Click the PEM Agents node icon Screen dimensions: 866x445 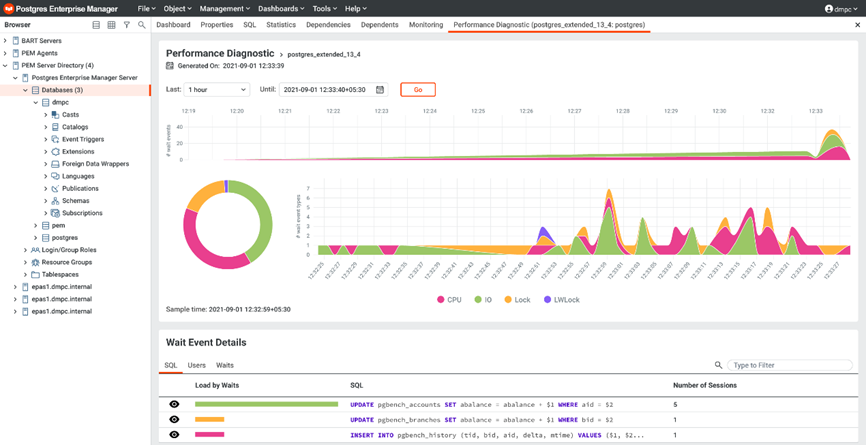(x=15, y=53)
